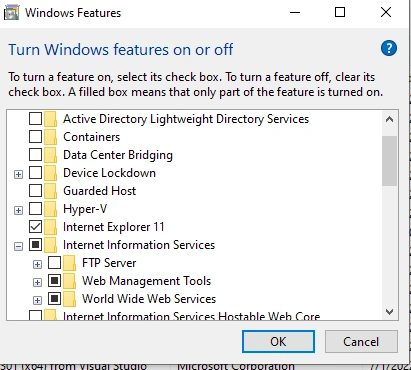This screenshot has width=411, height=370.
Task: Uncheck the Internet Explorer 11 checkbox
Action: (35, 227)
